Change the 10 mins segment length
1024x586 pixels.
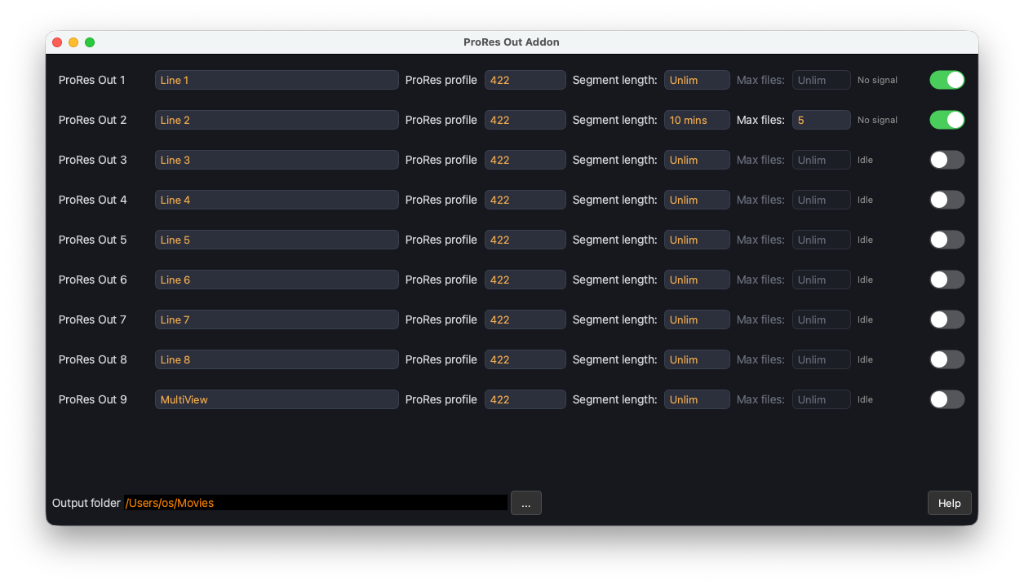[x=697, y=120]
